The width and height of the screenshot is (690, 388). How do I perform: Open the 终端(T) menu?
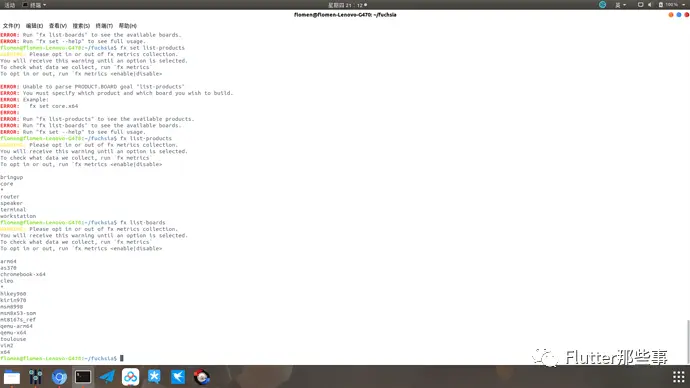(x=104, y=26)
